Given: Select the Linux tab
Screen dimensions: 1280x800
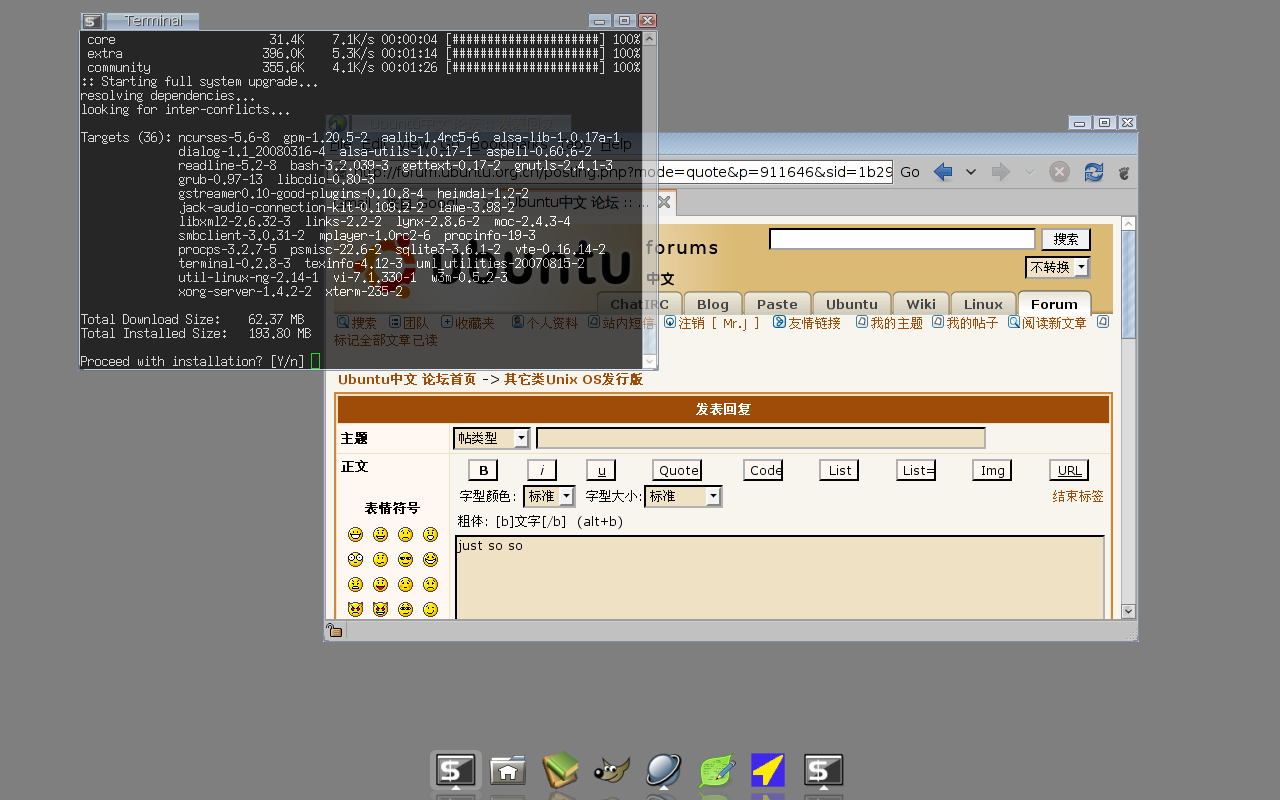Looking at the screenshot, I should 983,304.
